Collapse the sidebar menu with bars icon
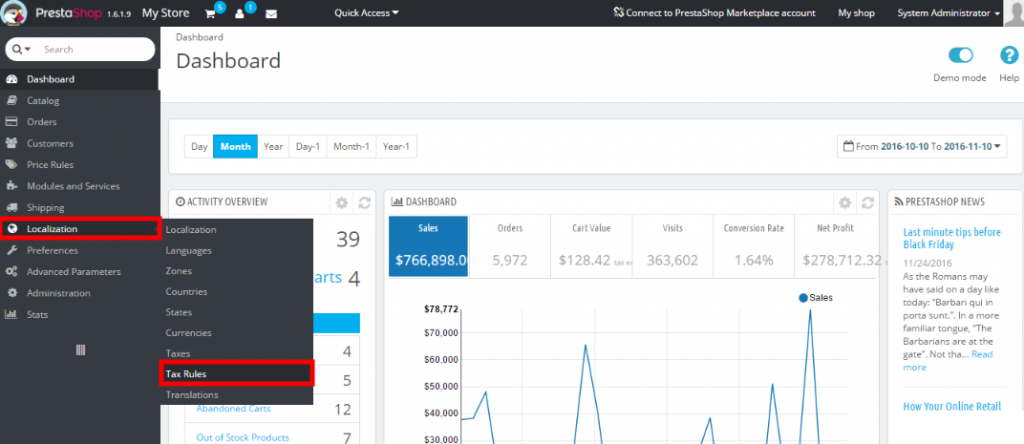 pos(80,350)
